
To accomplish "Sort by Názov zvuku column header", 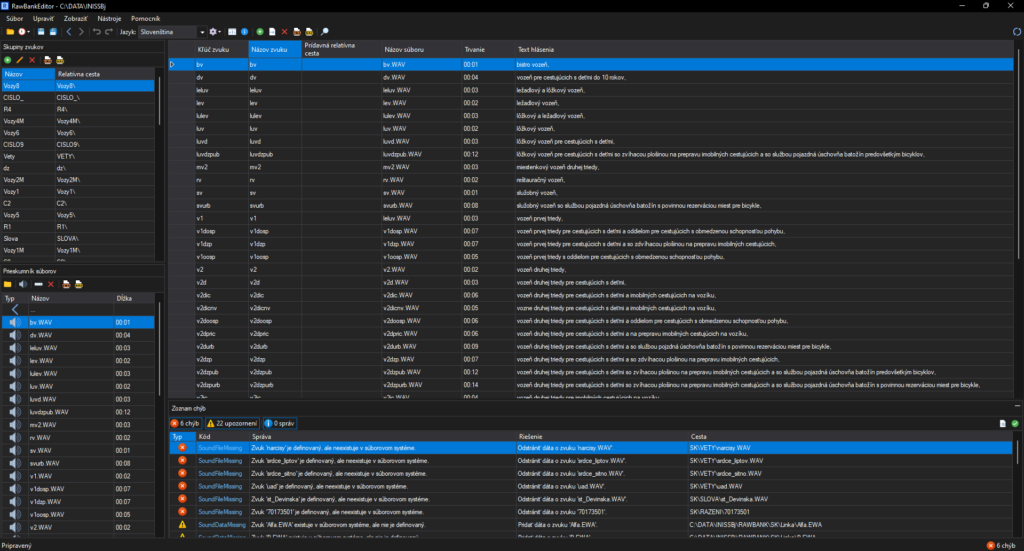I will (x=275, y=50).
